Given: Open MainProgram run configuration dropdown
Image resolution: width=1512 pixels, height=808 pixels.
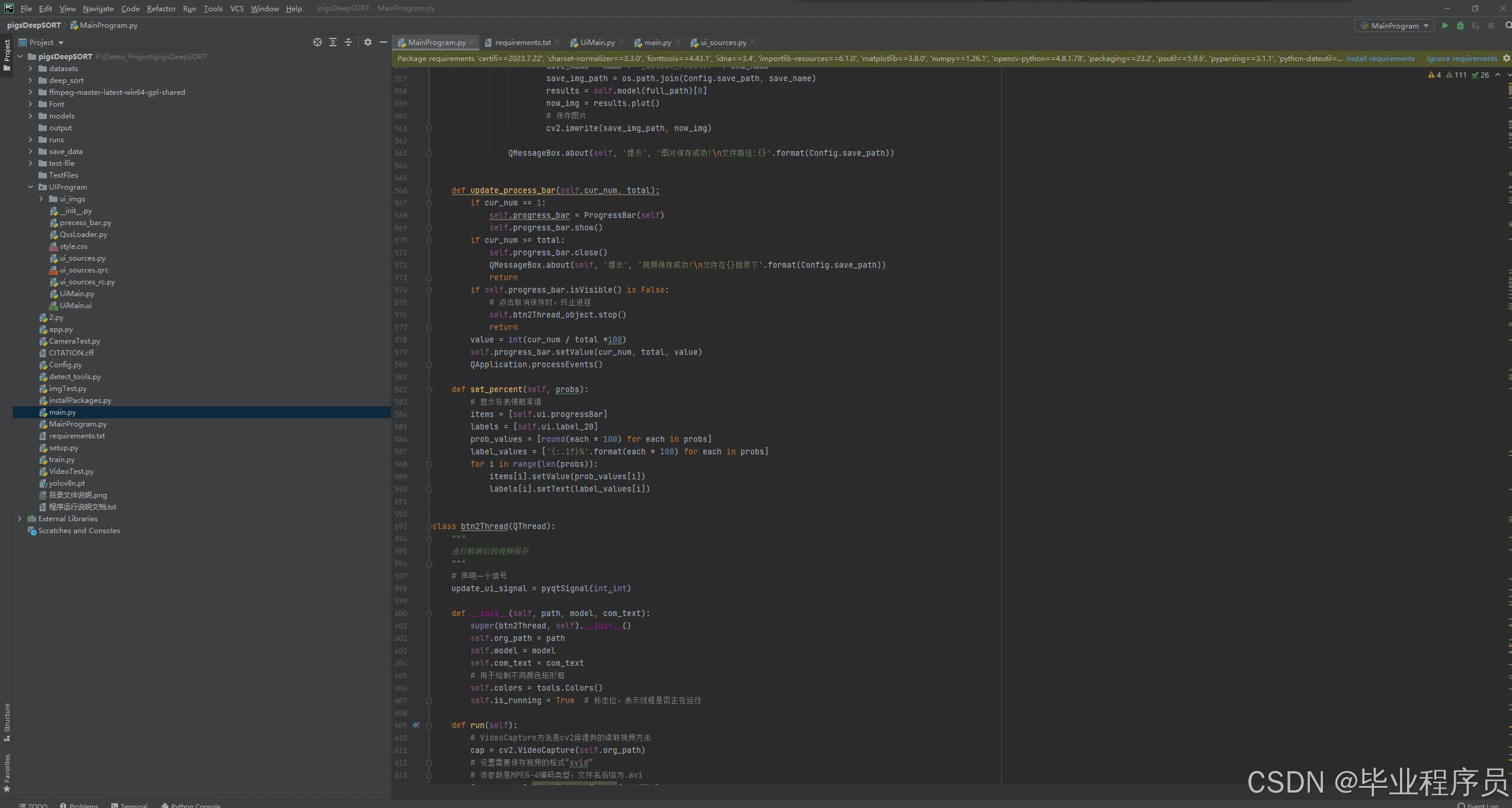Looking at the screenshot, I should pyautogui.click(x=1394, y=25).
